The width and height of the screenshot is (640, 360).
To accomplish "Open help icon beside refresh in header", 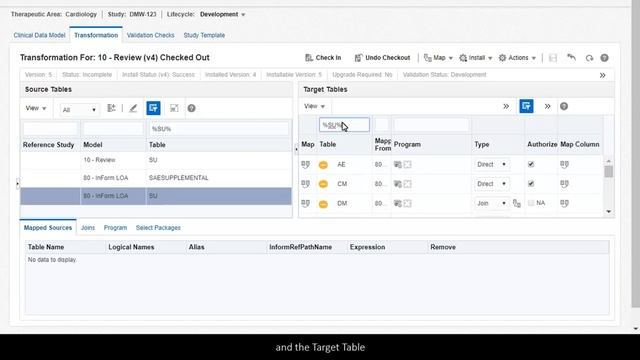I will (604, 58).
